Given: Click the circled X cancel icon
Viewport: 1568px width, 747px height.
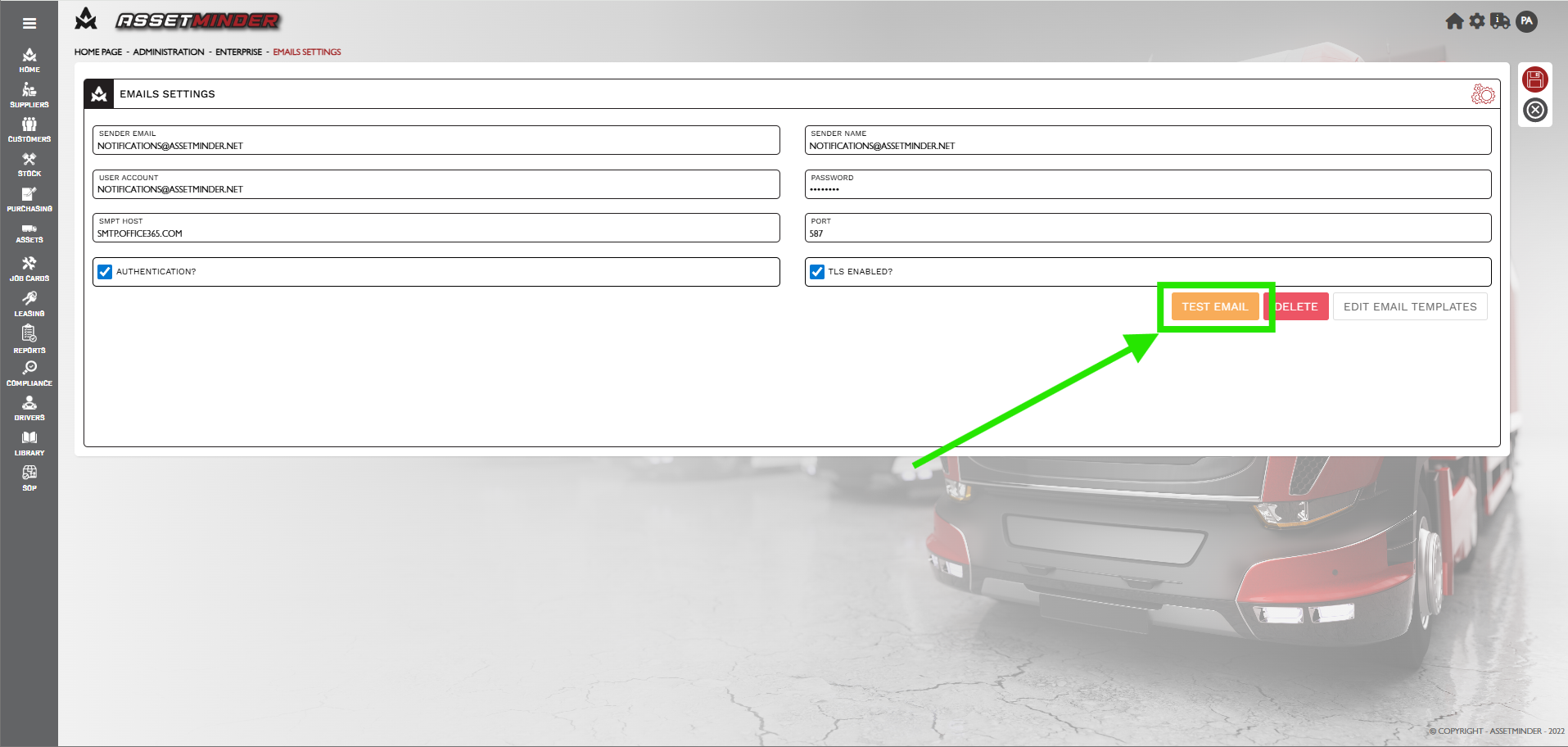Looking at the screenshot, I should (1535, 110).
